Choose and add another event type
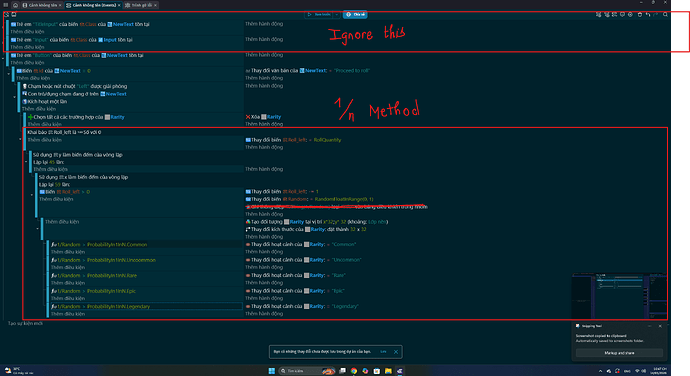 coord(631,15)
